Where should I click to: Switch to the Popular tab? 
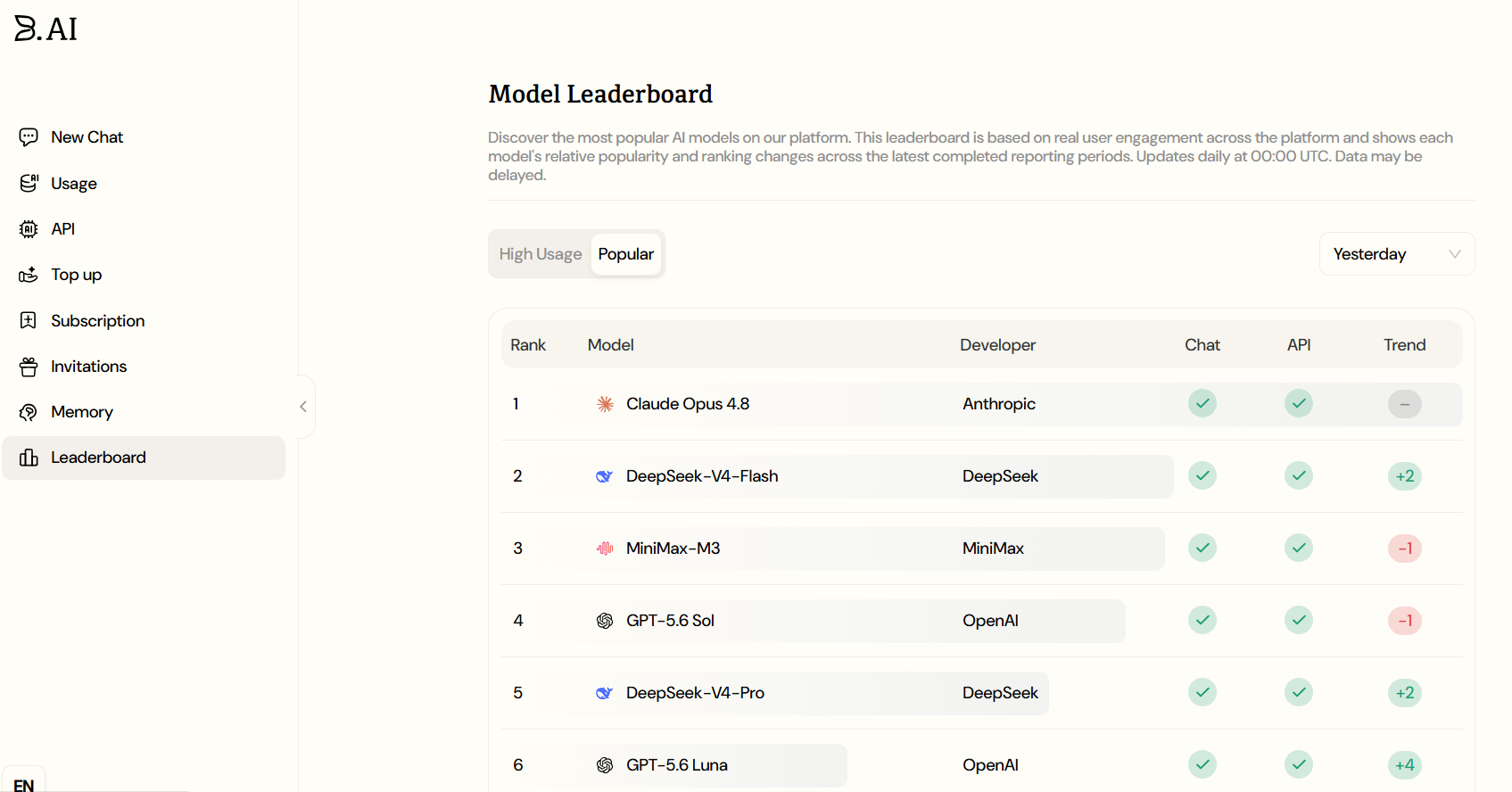(x=626, y=254)
